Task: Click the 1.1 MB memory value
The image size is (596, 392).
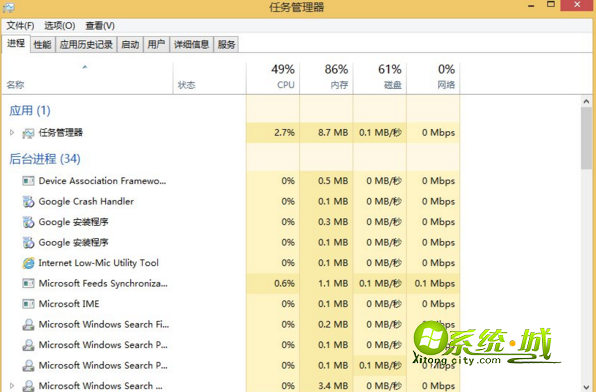Action: pos(333,284)
